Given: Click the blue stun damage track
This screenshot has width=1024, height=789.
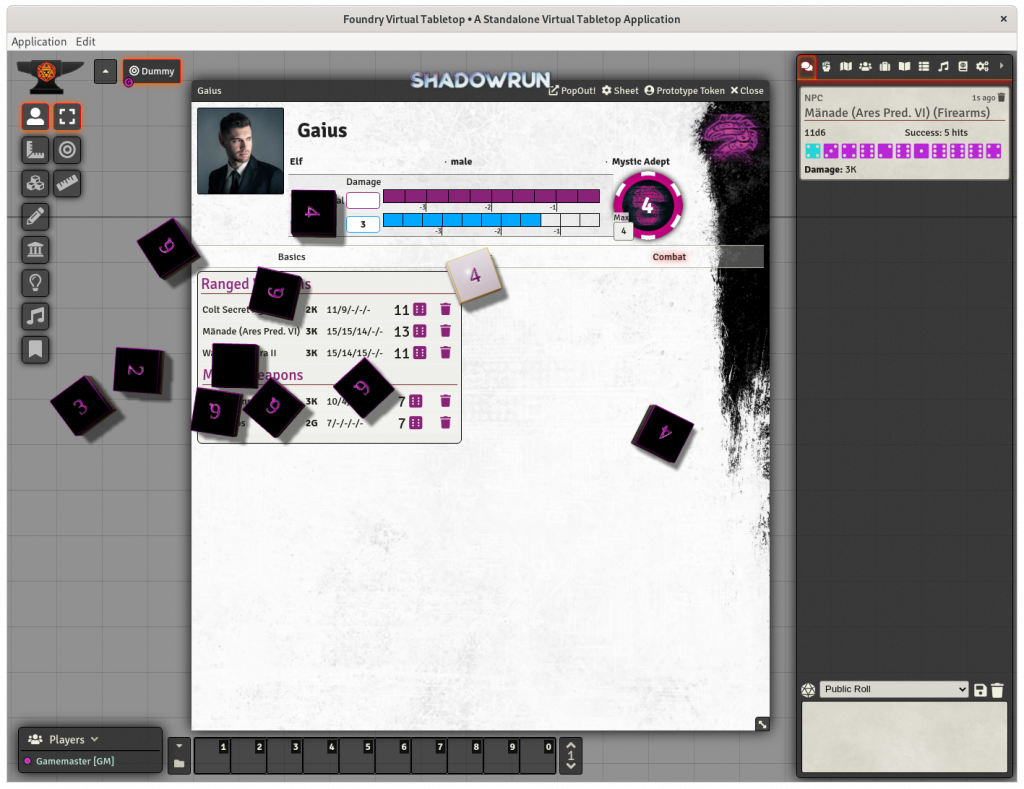Looking at the screenshot, I should [491, 220].
